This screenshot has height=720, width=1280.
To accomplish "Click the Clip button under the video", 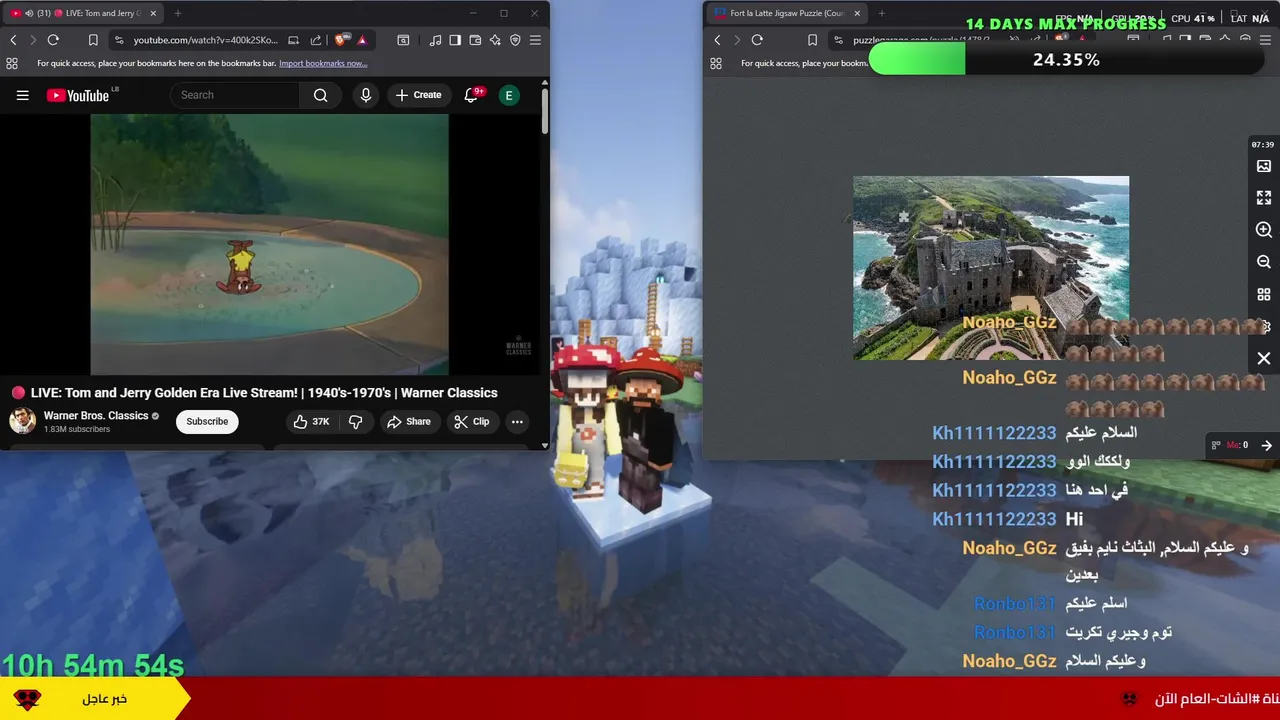I will tap(472, 422).
